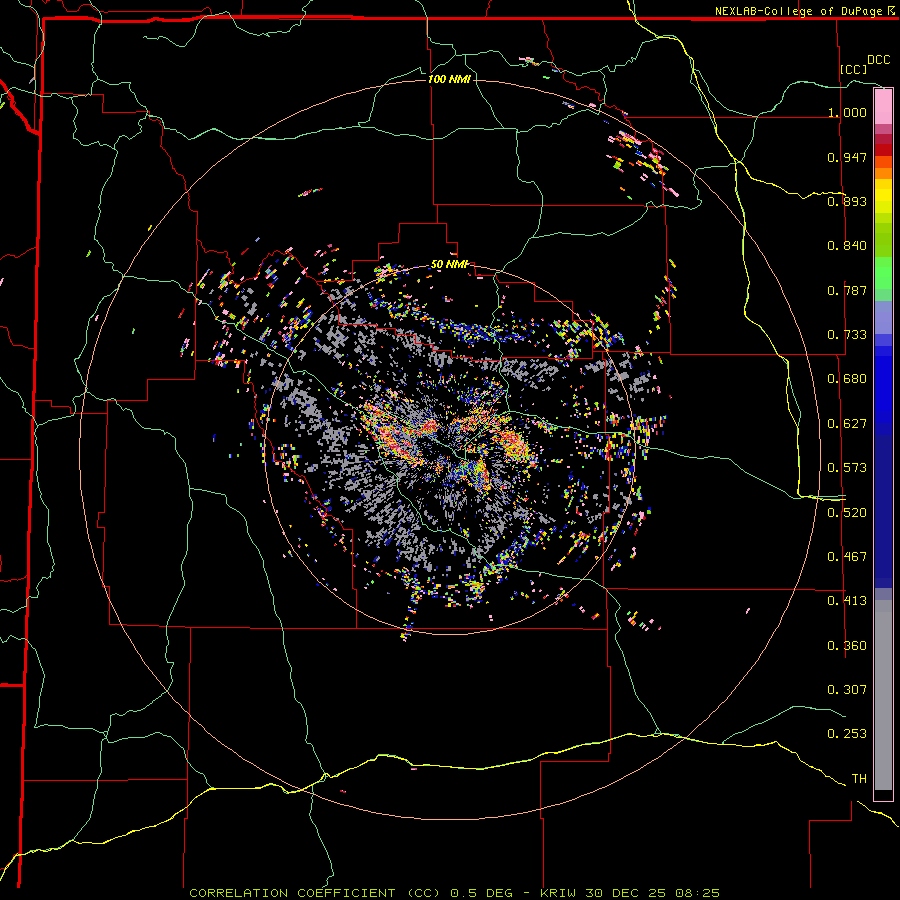Click the 0.253 color scale value

pyautogui.click(x=847, y=734)
